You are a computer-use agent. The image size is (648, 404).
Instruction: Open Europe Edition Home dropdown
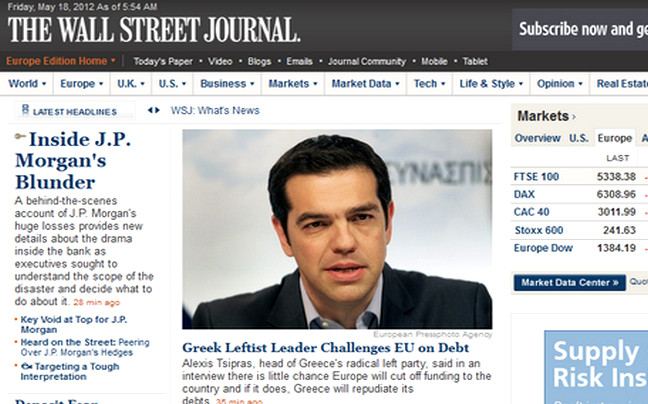(61, 61)
